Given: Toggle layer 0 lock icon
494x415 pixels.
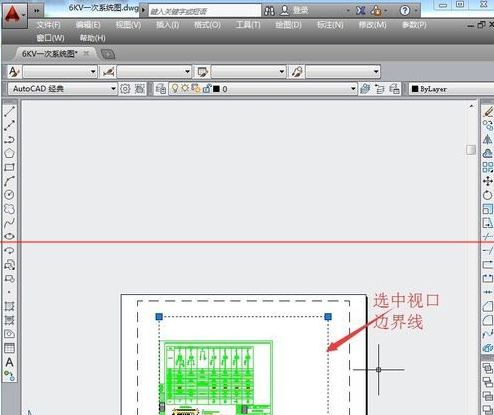Looking at the screenshot, I should click(x=207, y=89).
